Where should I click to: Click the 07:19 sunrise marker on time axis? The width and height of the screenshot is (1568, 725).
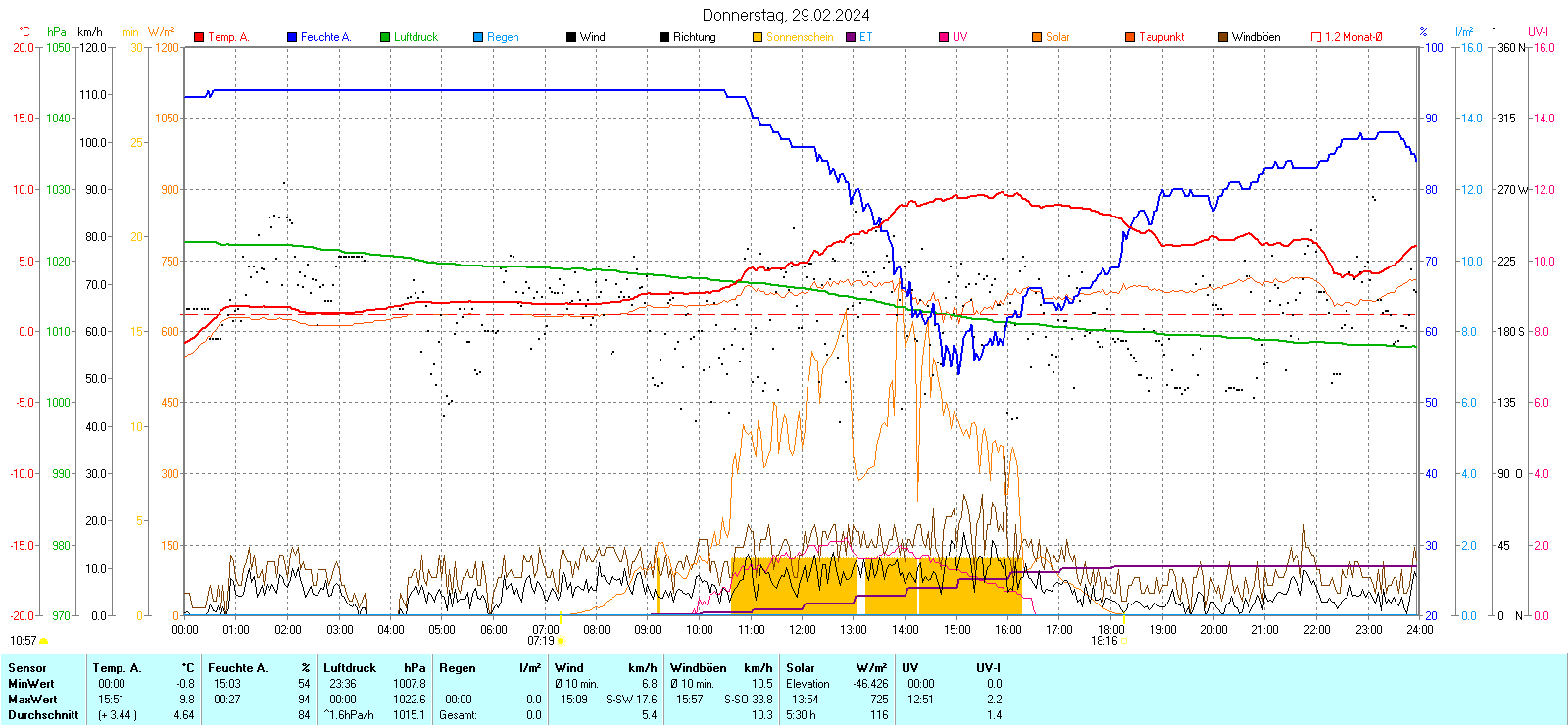[542, 641]
